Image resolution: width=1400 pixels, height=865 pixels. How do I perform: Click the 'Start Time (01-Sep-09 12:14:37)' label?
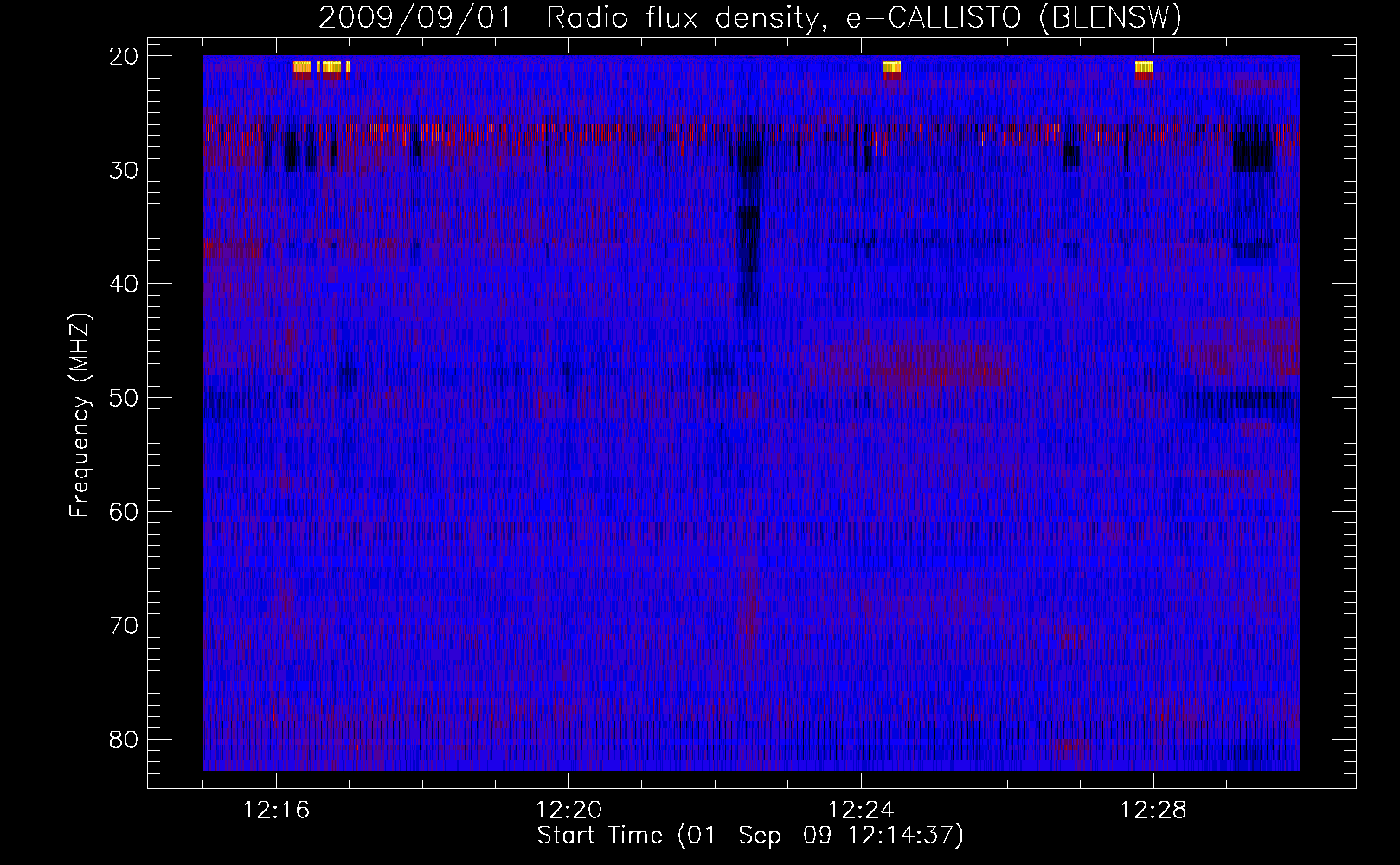(x=750, y=836)
